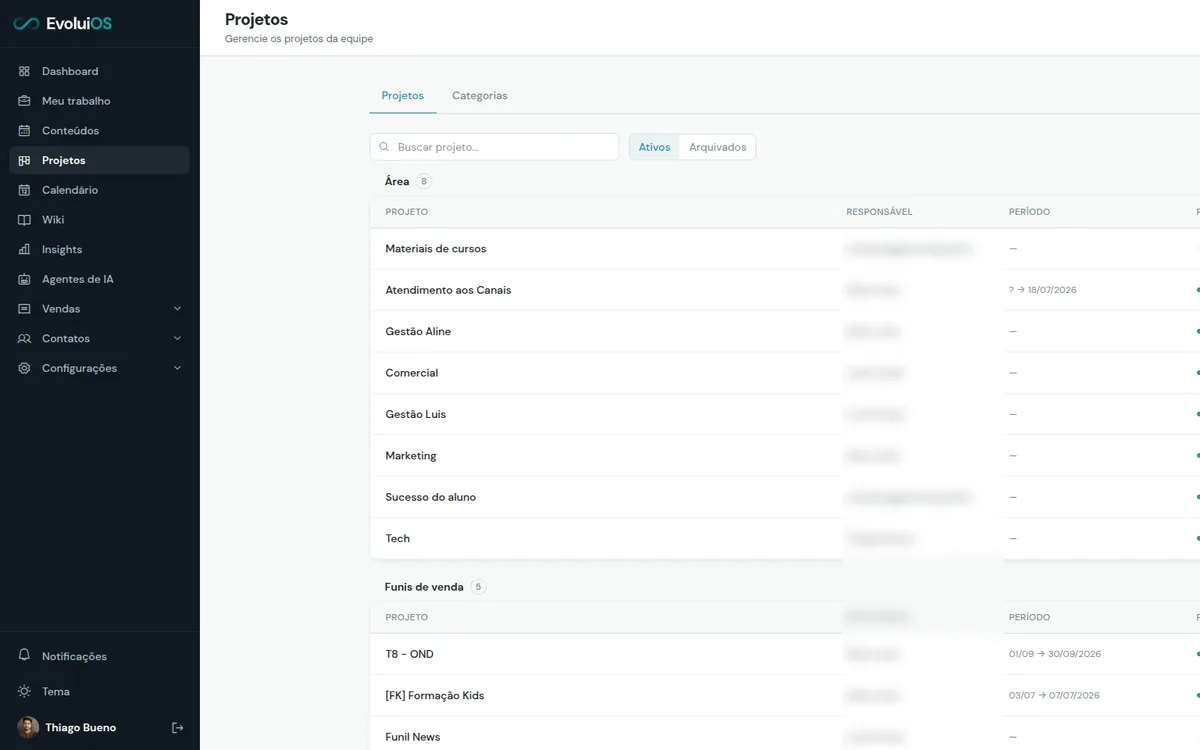Click the Funis de venda group heading
This screenshot has height=750, width=1200.
(424, 587)
